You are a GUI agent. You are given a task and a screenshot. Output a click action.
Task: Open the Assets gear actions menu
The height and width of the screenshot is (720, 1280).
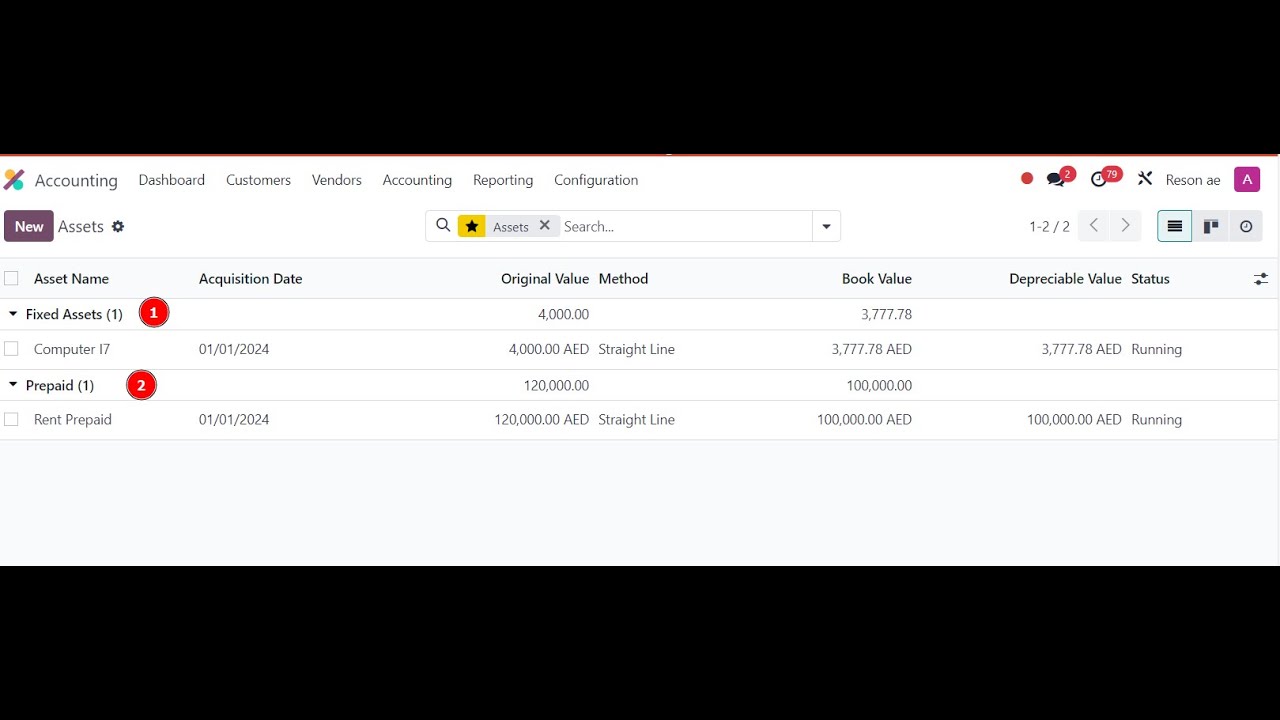click(118, 227)
